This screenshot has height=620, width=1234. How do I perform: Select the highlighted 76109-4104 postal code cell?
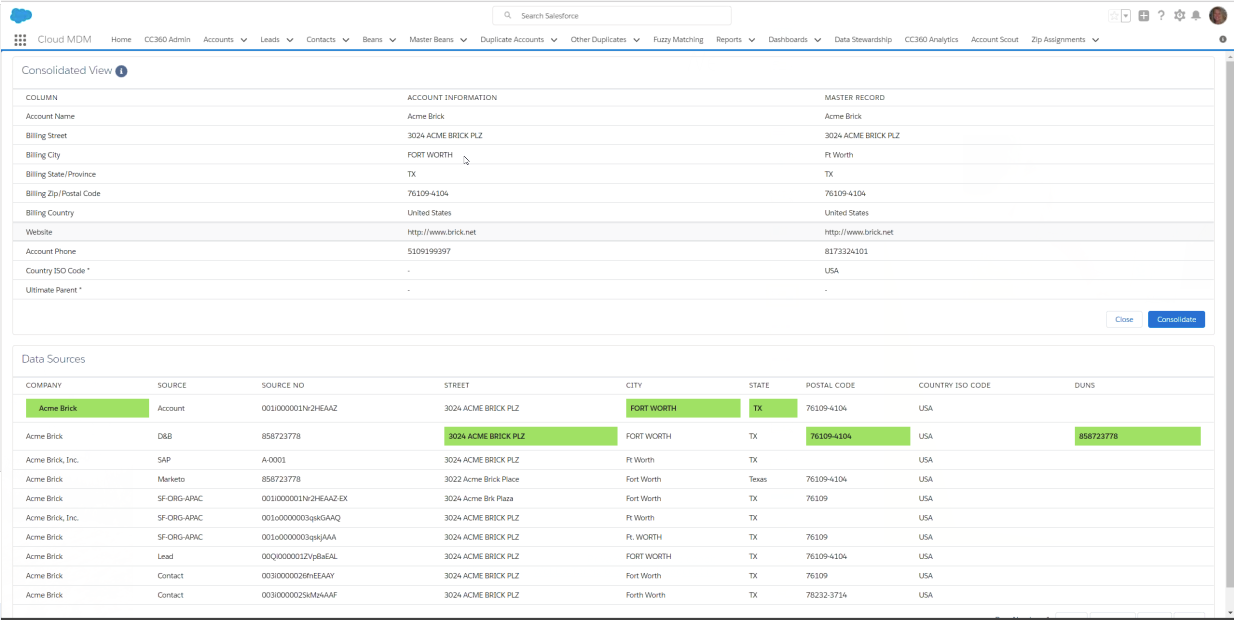(x=858, y=436)
